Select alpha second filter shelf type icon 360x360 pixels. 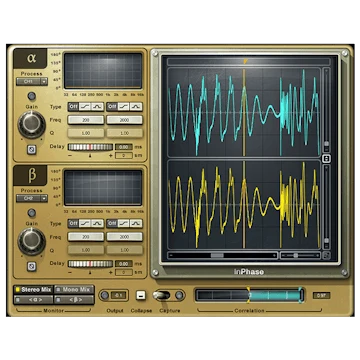[x=123, y=107]
